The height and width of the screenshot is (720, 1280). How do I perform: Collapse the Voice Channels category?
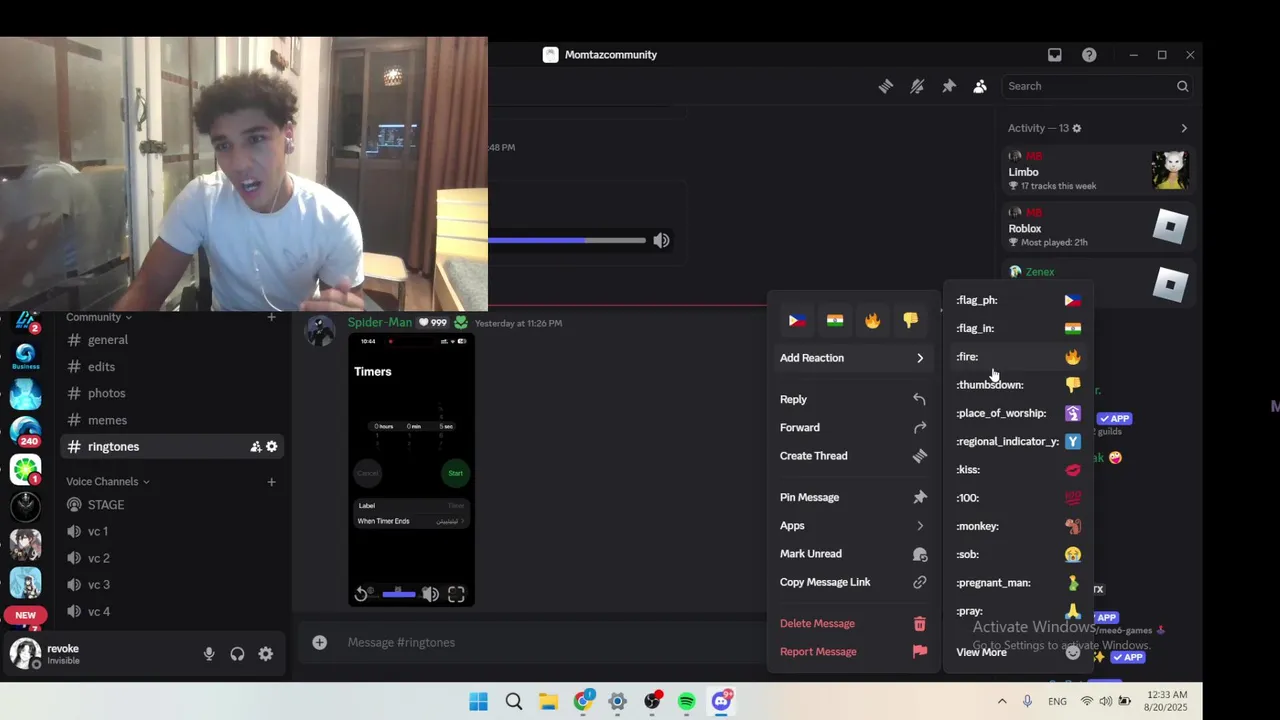pyautogui.click(x=108, y=482)
